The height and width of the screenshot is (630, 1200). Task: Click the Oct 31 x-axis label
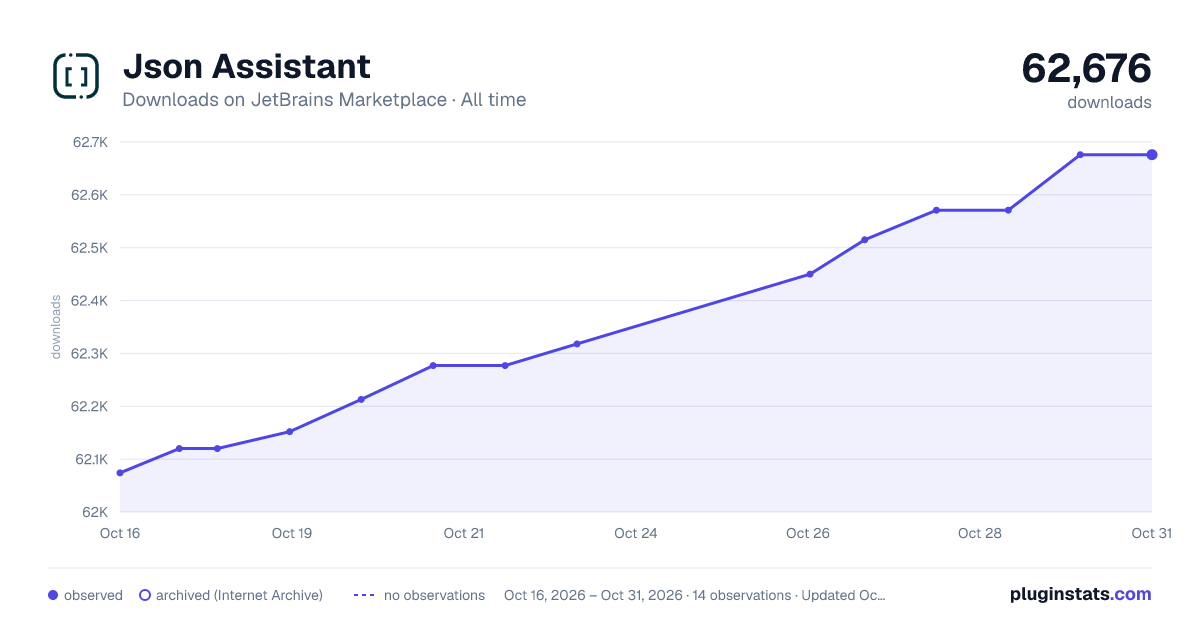click(1151, 533)
